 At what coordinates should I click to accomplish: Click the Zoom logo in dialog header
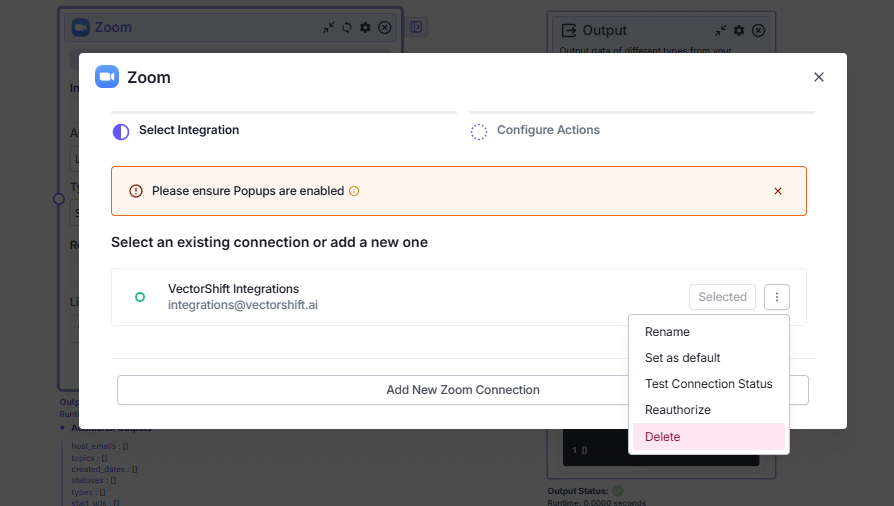[x=107, y=77]
